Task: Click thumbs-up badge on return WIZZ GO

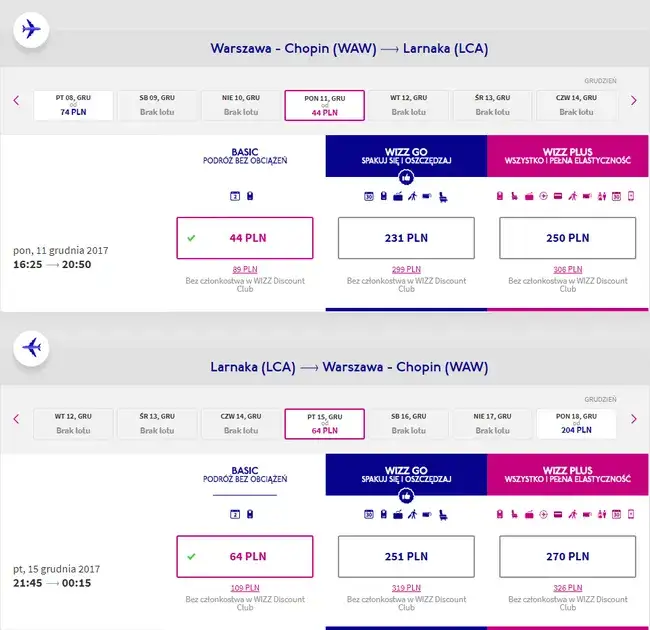Action: (406, 496)
